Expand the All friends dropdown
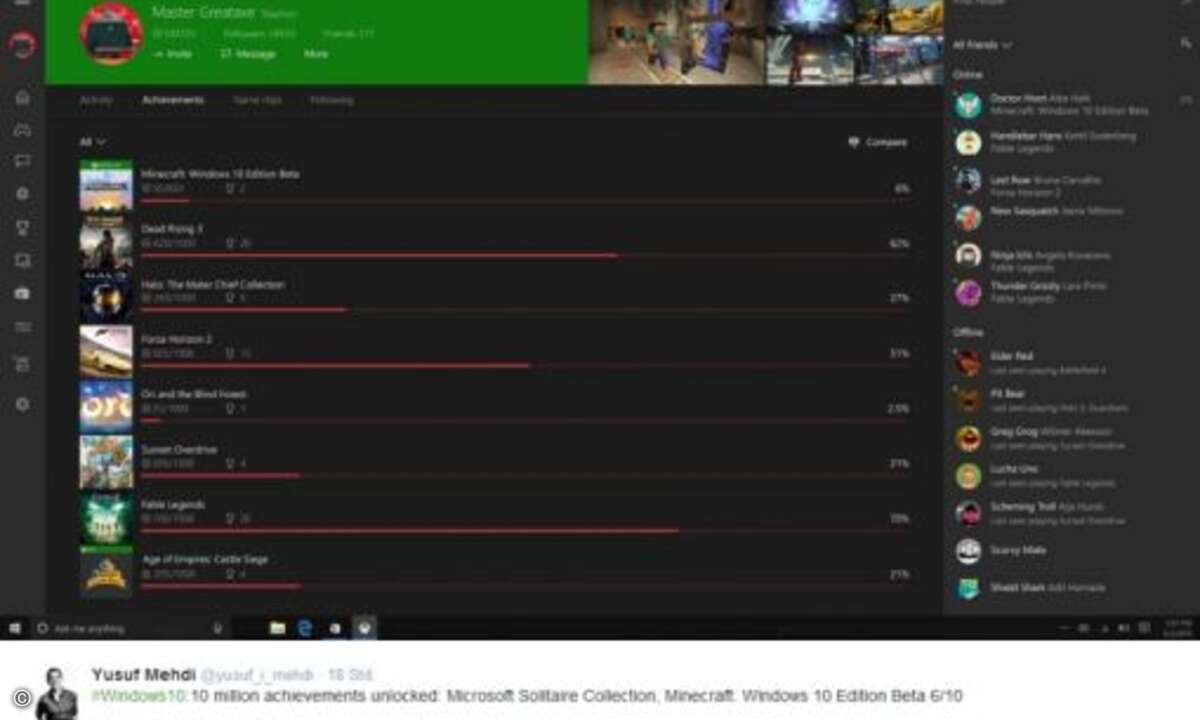Viewport: 1200px width, 720px height. click(x=981, y=45)
